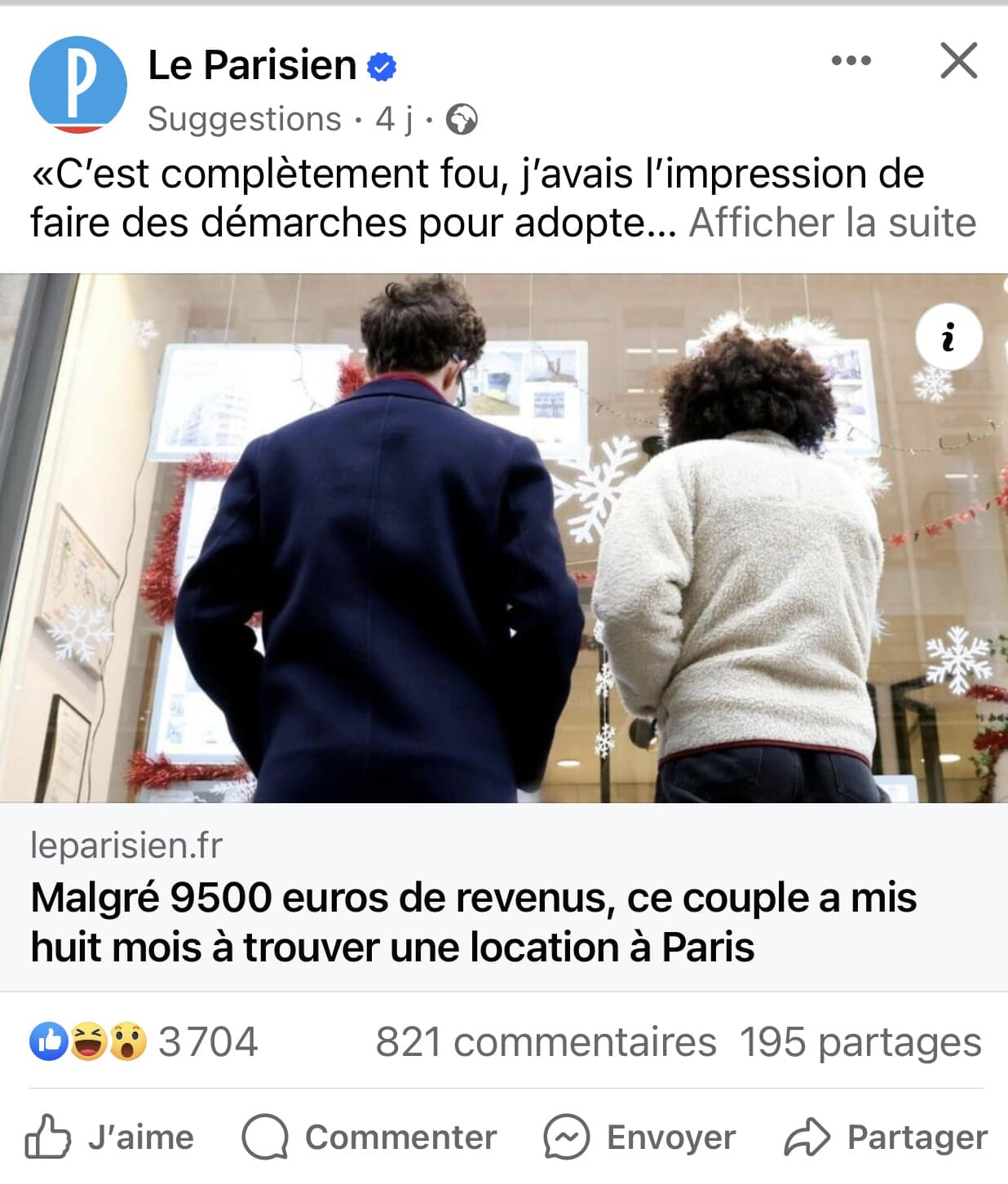Screen dimensions: 1008x1184
Task: Share the post with Partager
Action: click(886, 1137)
